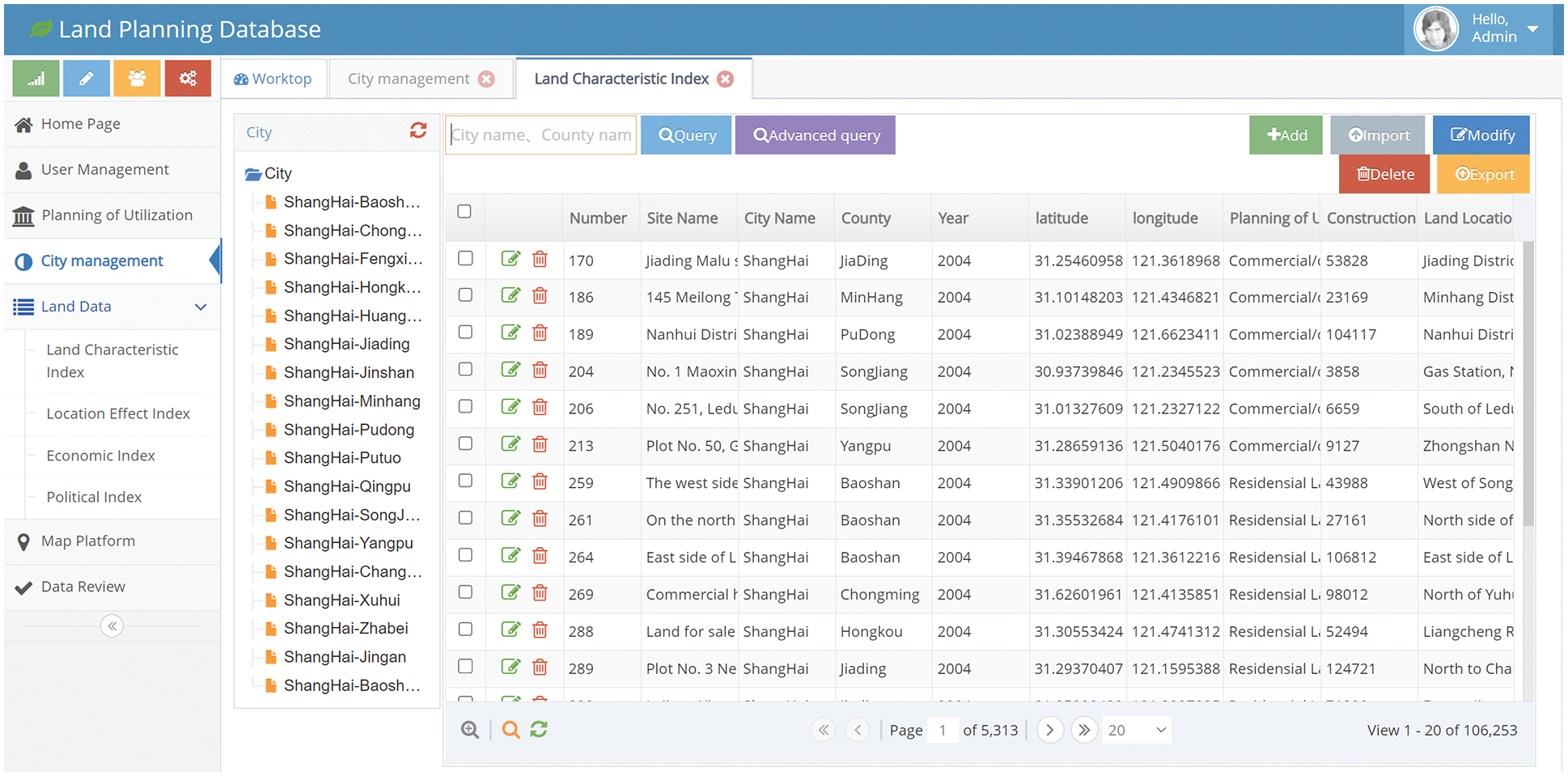Focus the City name search field
This screenshot has height=776, width=1568.
(540, 135)
